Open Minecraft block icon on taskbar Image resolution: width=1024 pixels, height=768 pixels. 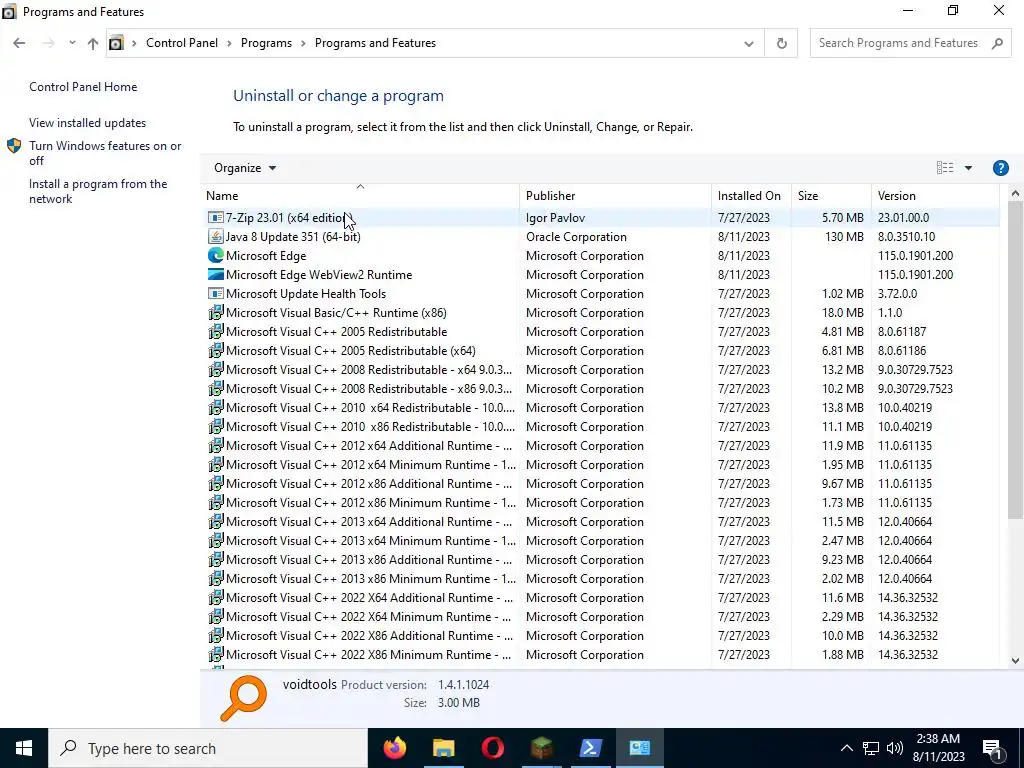541,748
